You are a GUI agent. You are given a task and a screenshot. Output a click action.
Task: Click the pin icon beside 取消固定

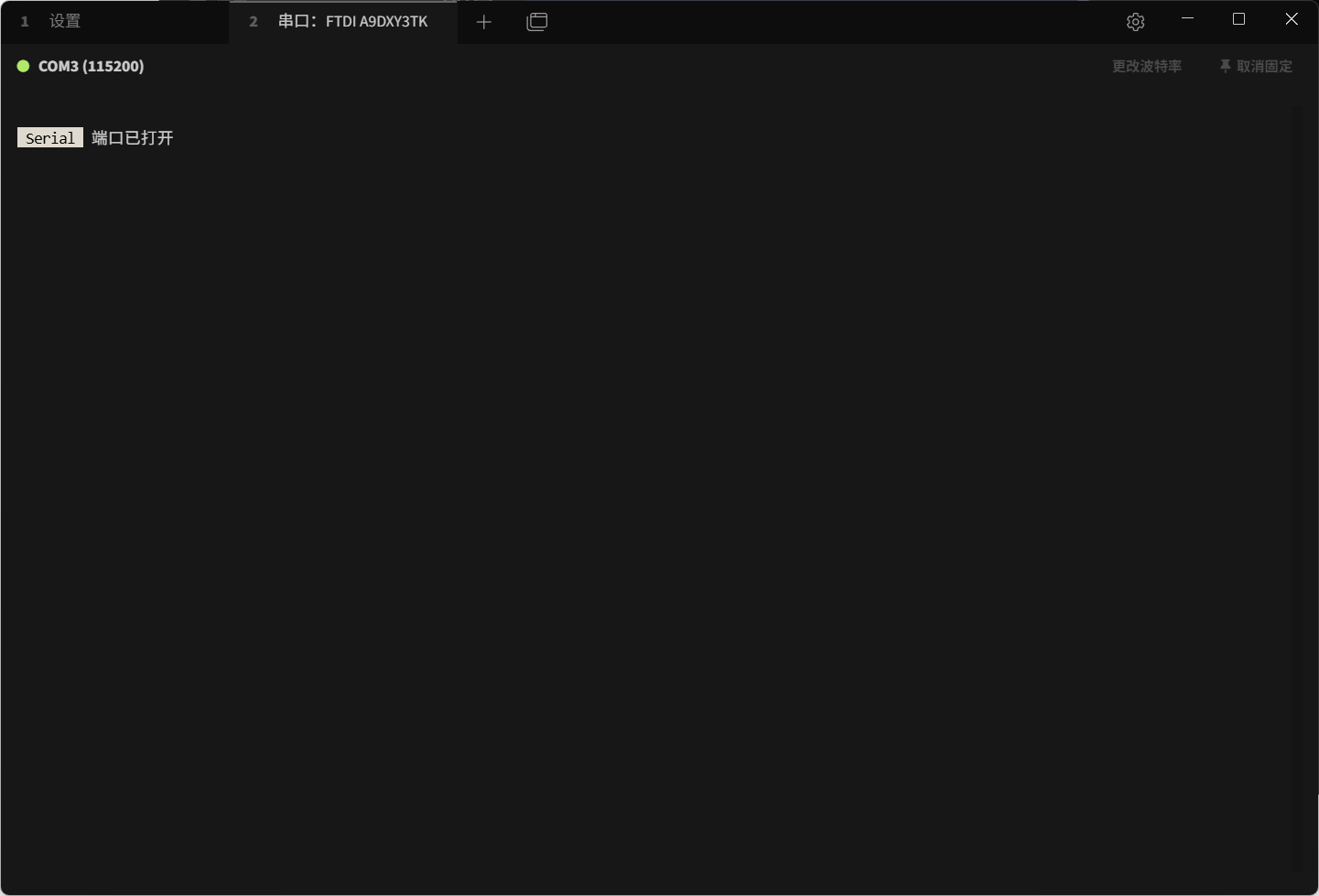[1225, 66]
